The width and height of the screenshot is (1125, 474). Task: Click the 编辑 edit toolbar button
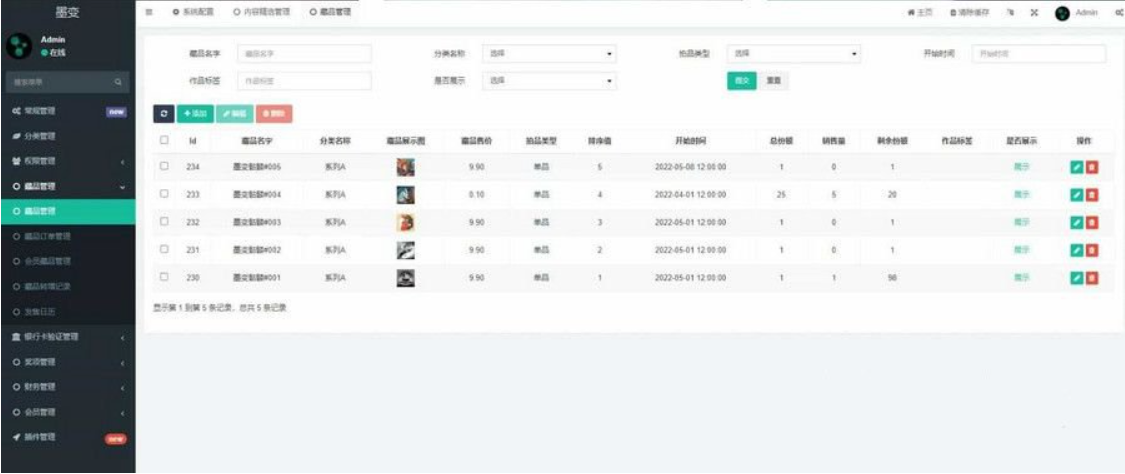click(235, 113)
